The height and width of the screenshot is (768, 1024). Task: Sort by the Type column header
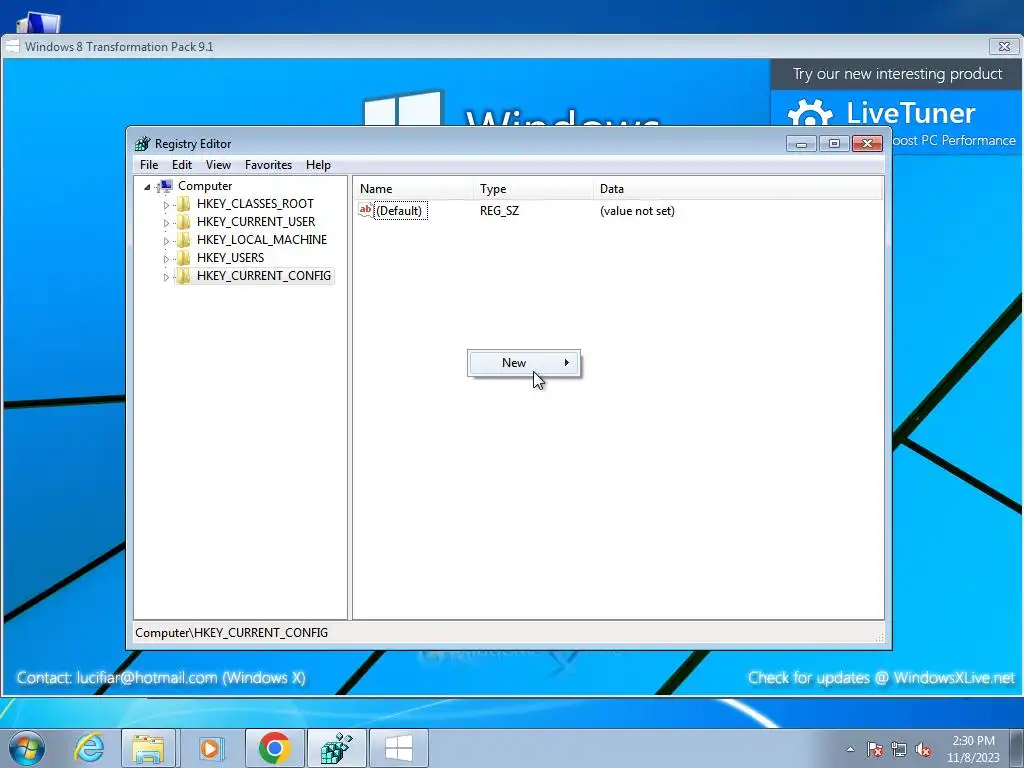tap(533, 189)
